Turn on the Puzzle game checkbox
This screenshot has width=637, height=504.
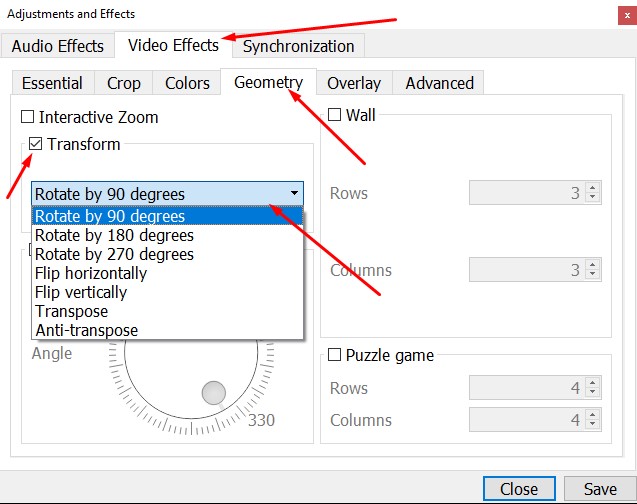coord(334,355)
